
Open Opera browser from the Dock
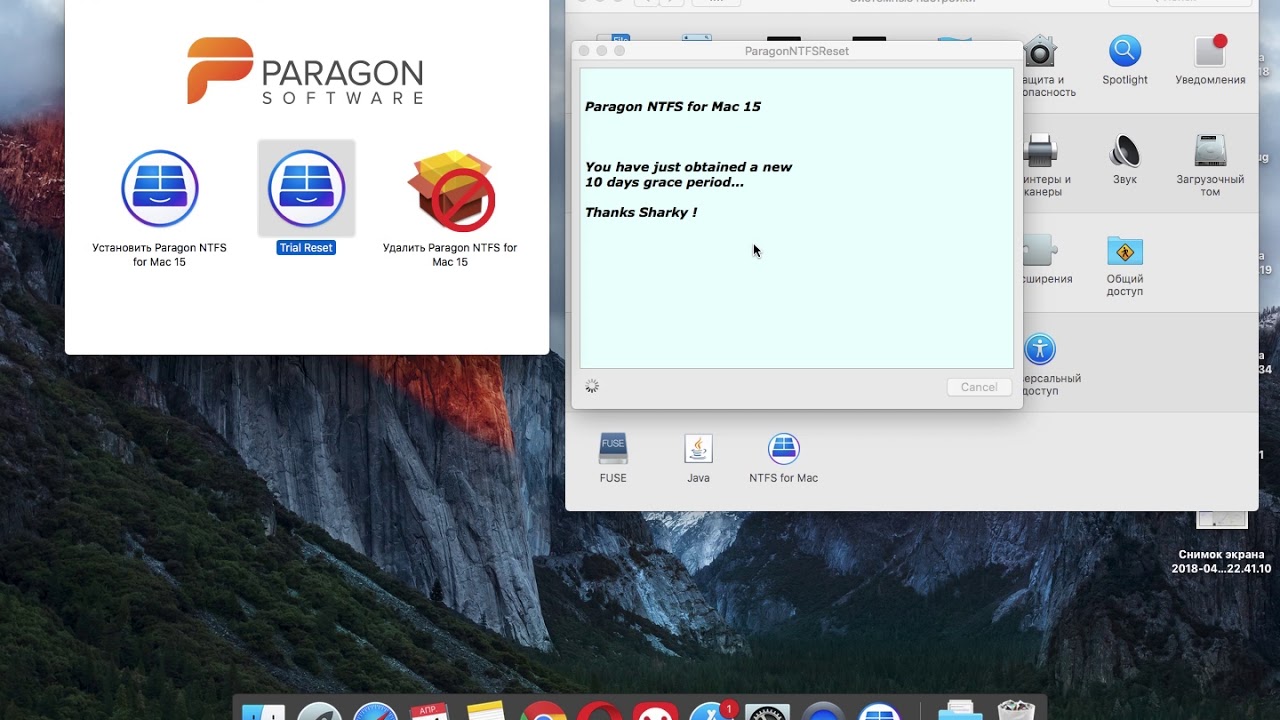[599, 711]
